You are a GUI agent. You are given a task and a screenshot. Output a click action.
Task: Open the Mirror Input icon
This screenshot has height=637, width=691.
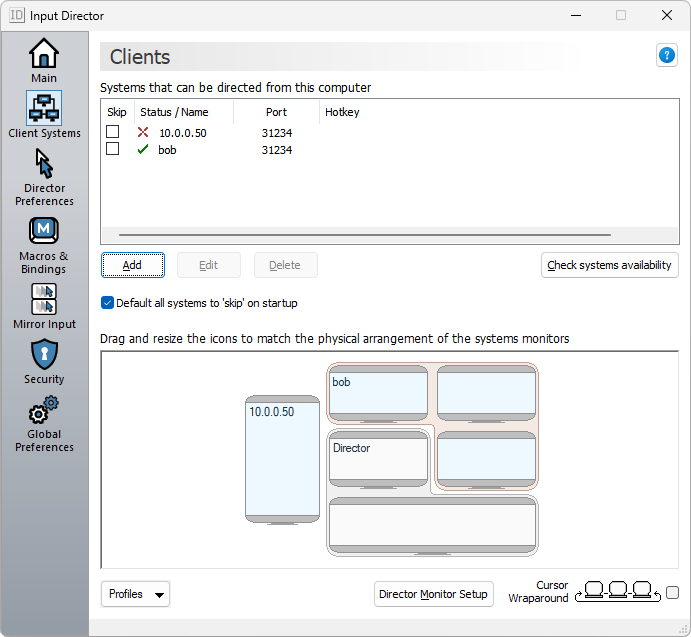click(x=44, y=299)
